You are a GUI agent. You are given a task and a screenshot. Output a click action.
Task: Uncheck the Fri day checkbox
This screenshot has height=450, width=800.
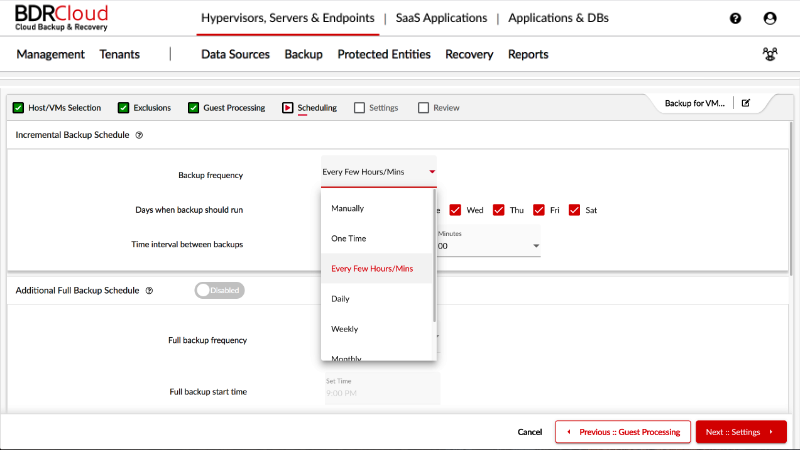tap(539, 210)
